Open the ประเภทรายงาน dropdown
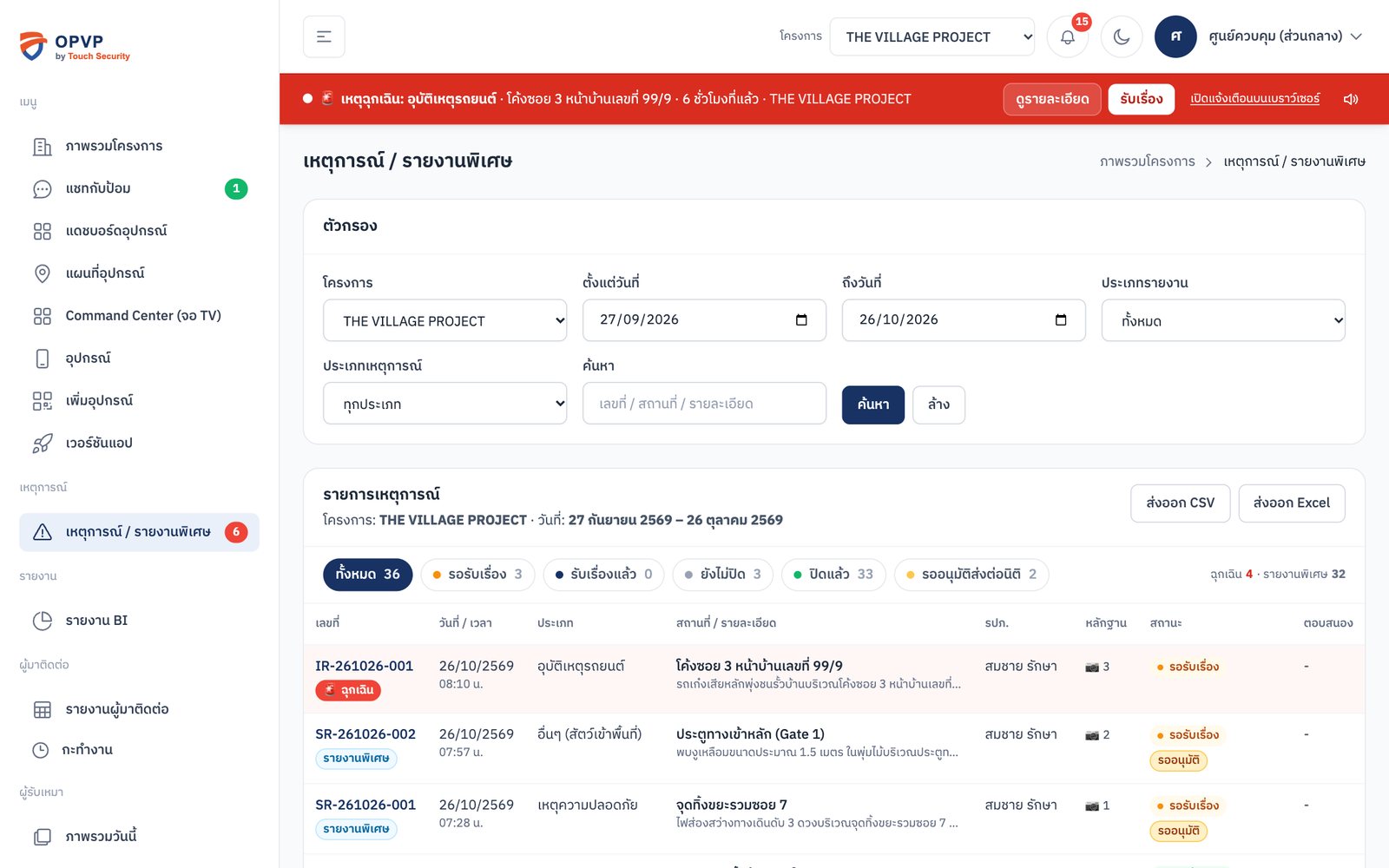 click(1223, 320)
